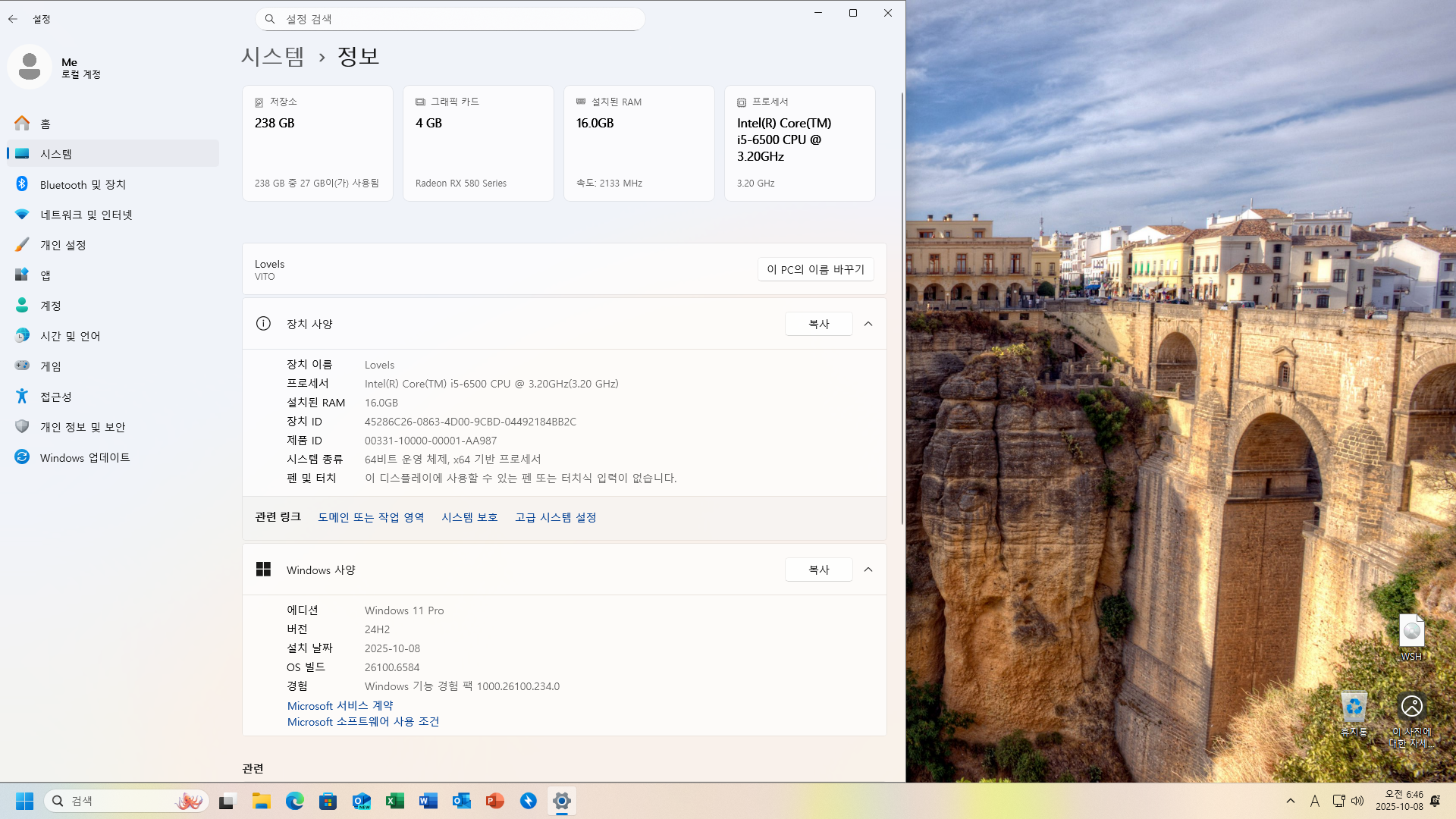
Task: Copy device specifications with the copy button
Action: (818, 324)
